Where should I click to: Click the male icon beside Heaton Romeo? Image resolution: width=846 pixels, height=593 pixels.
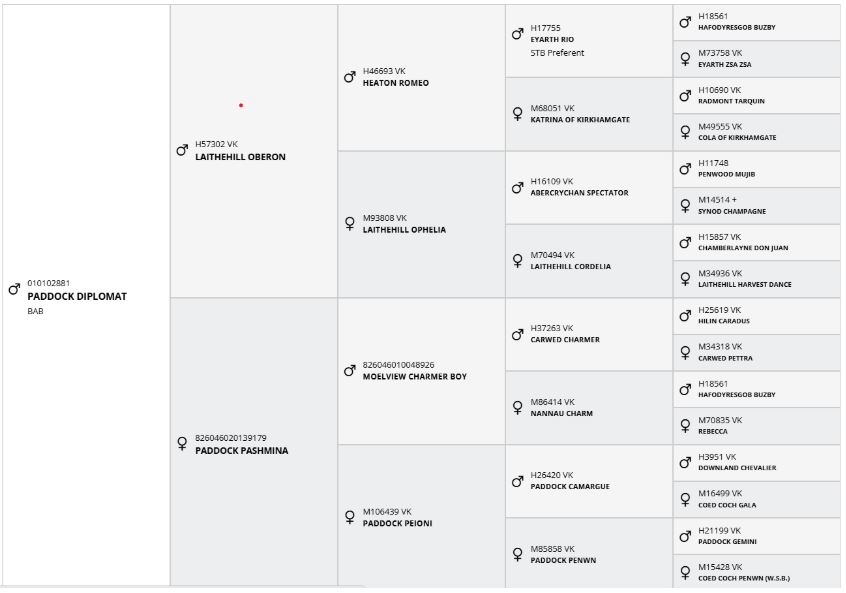350,77
